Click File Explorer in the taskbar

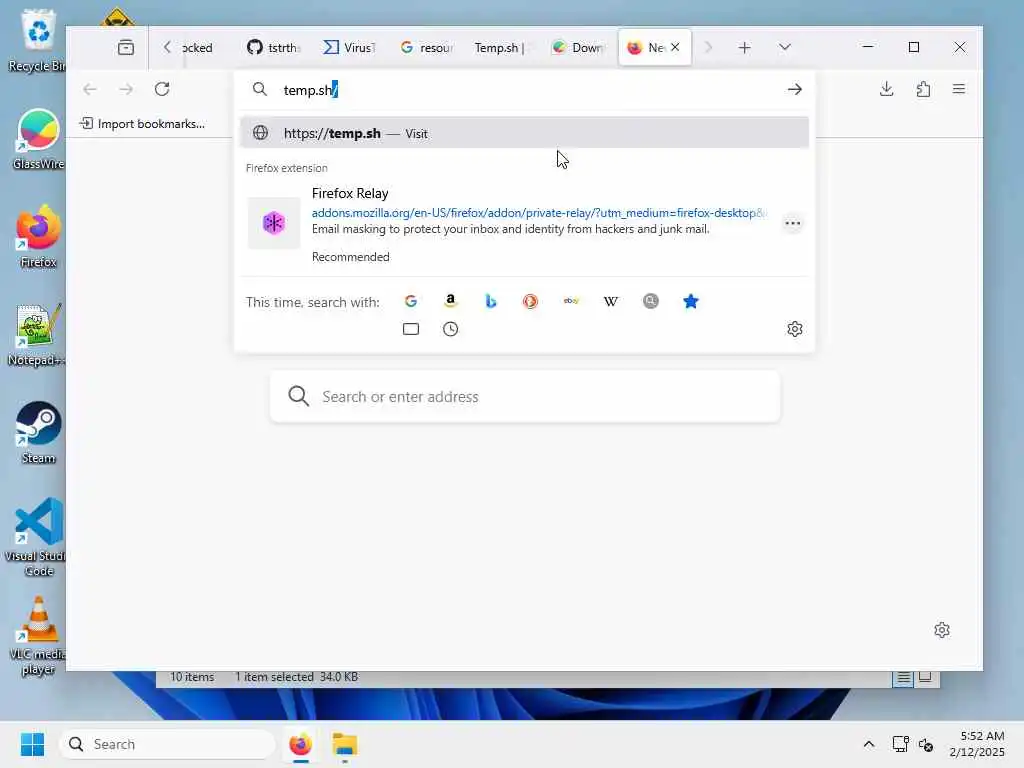coord(345,744)
